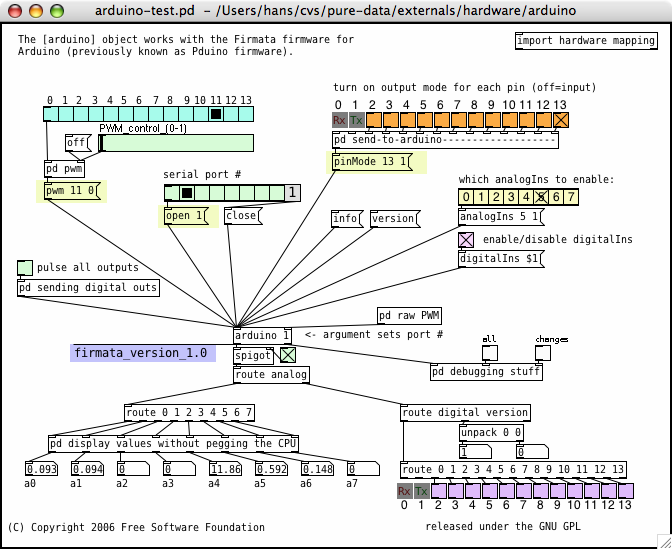Click the 'version' message box
672x549 pixels.
tap(392, 218)
